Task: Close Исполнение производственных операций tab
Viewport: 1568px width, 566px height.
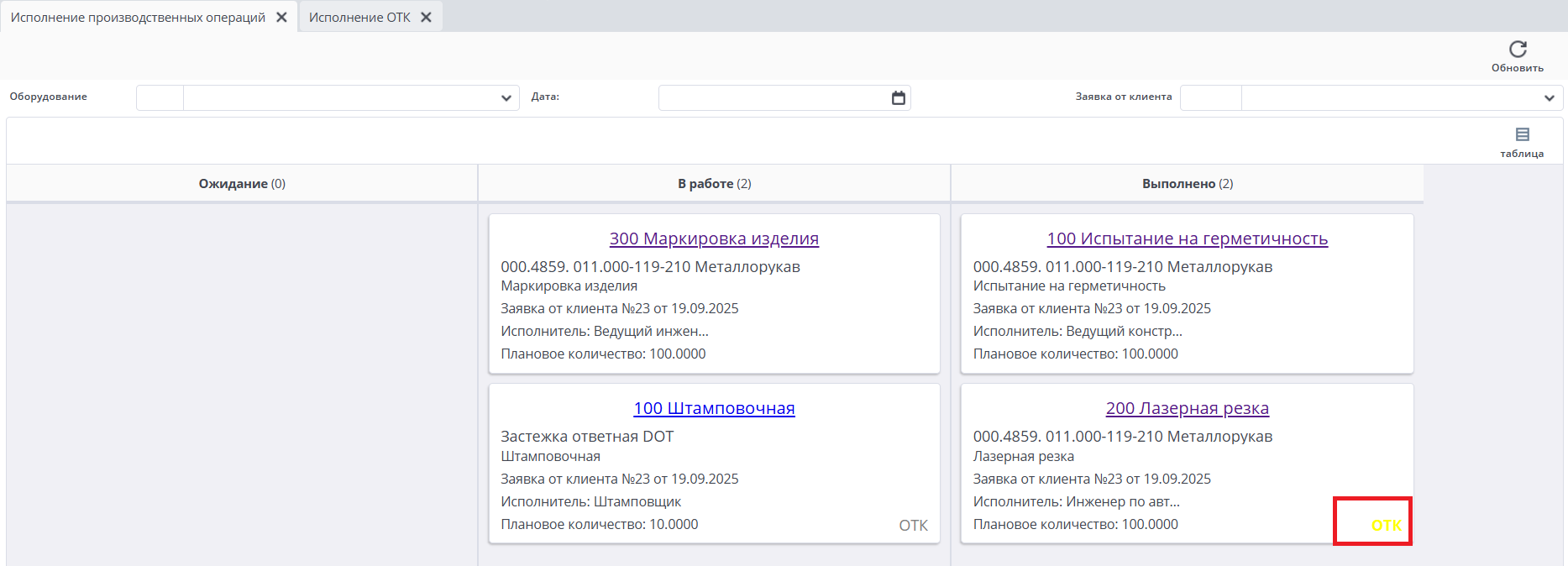Action: [282, 18]
